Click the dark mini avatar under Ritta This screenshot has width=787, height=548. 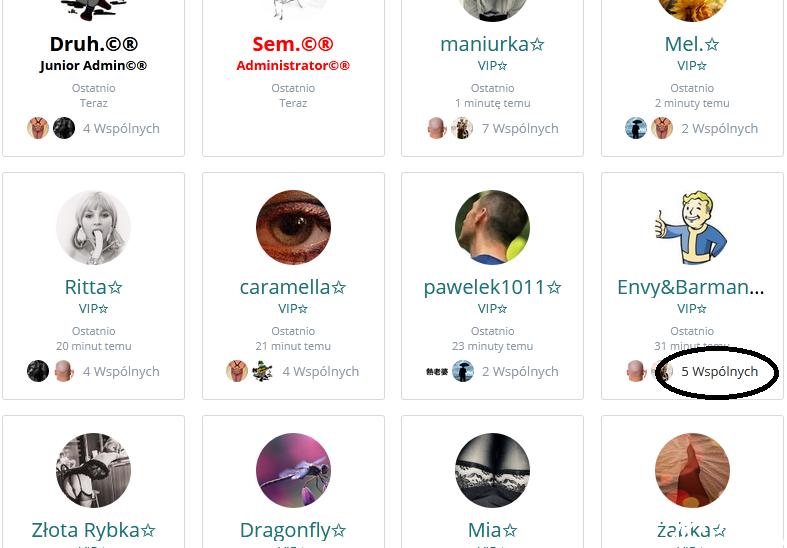38,371
